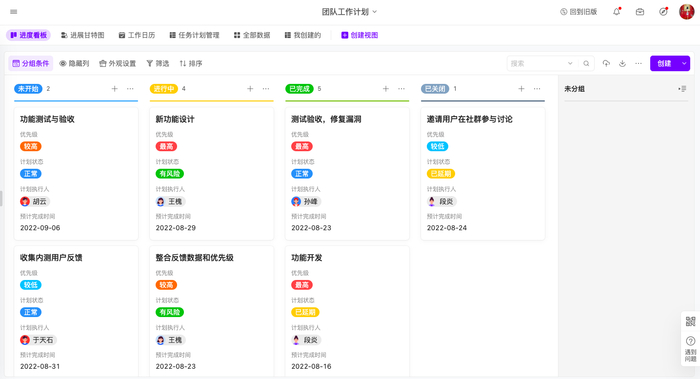Open the hamburger menu at top left

click(x=13, y=12)
